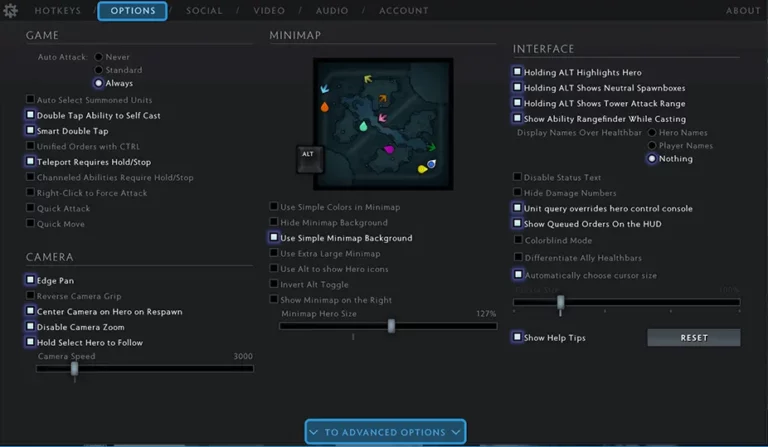Toggle Show Queued Orders On the HUD

click(x=517, y=223)
